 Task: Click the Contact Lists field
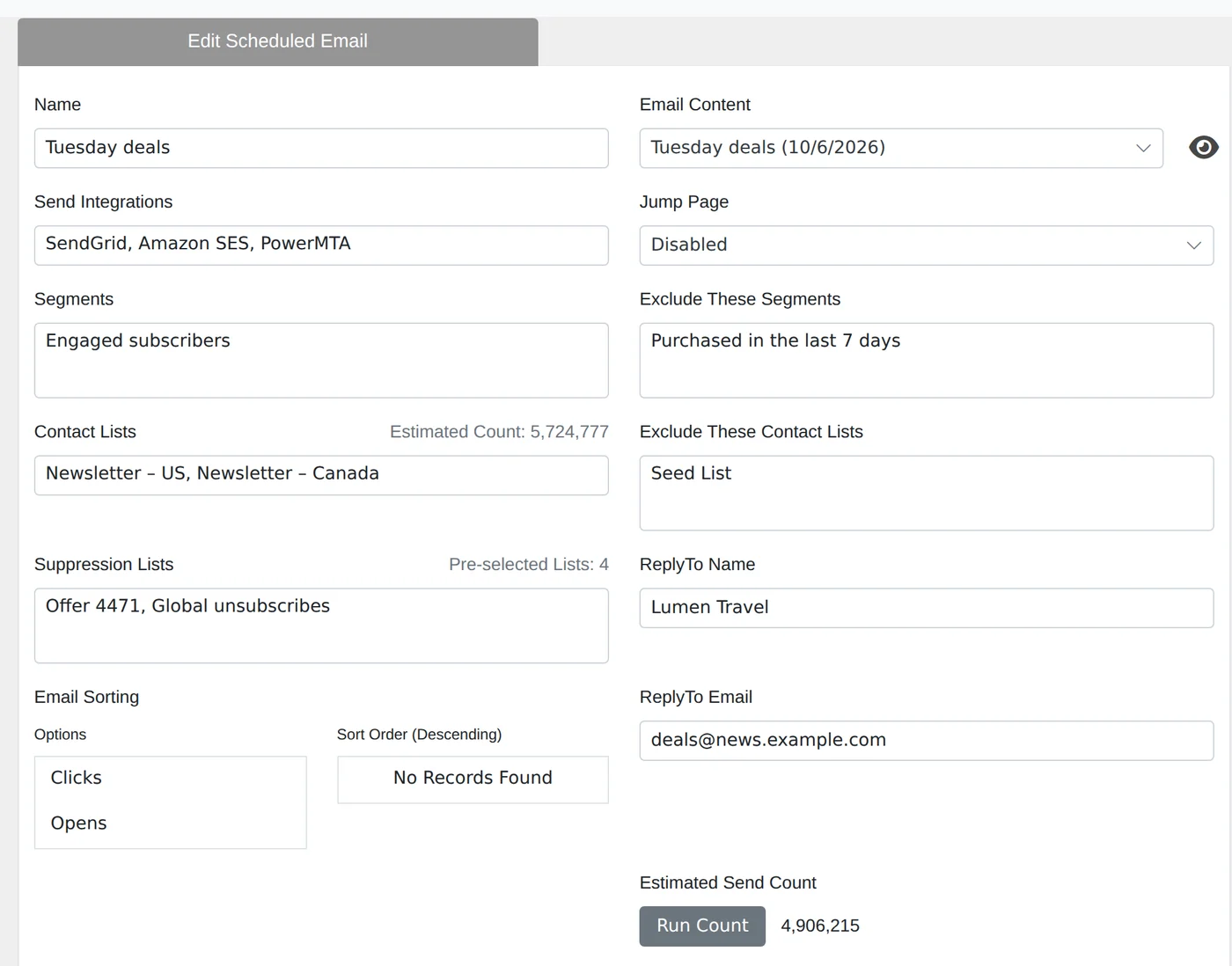(x=321, y=475)
